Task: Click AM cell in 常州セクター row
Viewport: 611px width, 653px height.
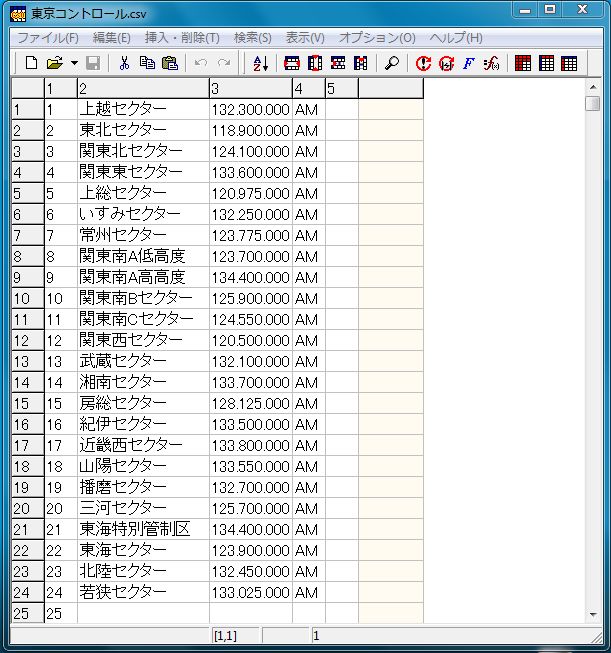Action: [x=309, y=235]
